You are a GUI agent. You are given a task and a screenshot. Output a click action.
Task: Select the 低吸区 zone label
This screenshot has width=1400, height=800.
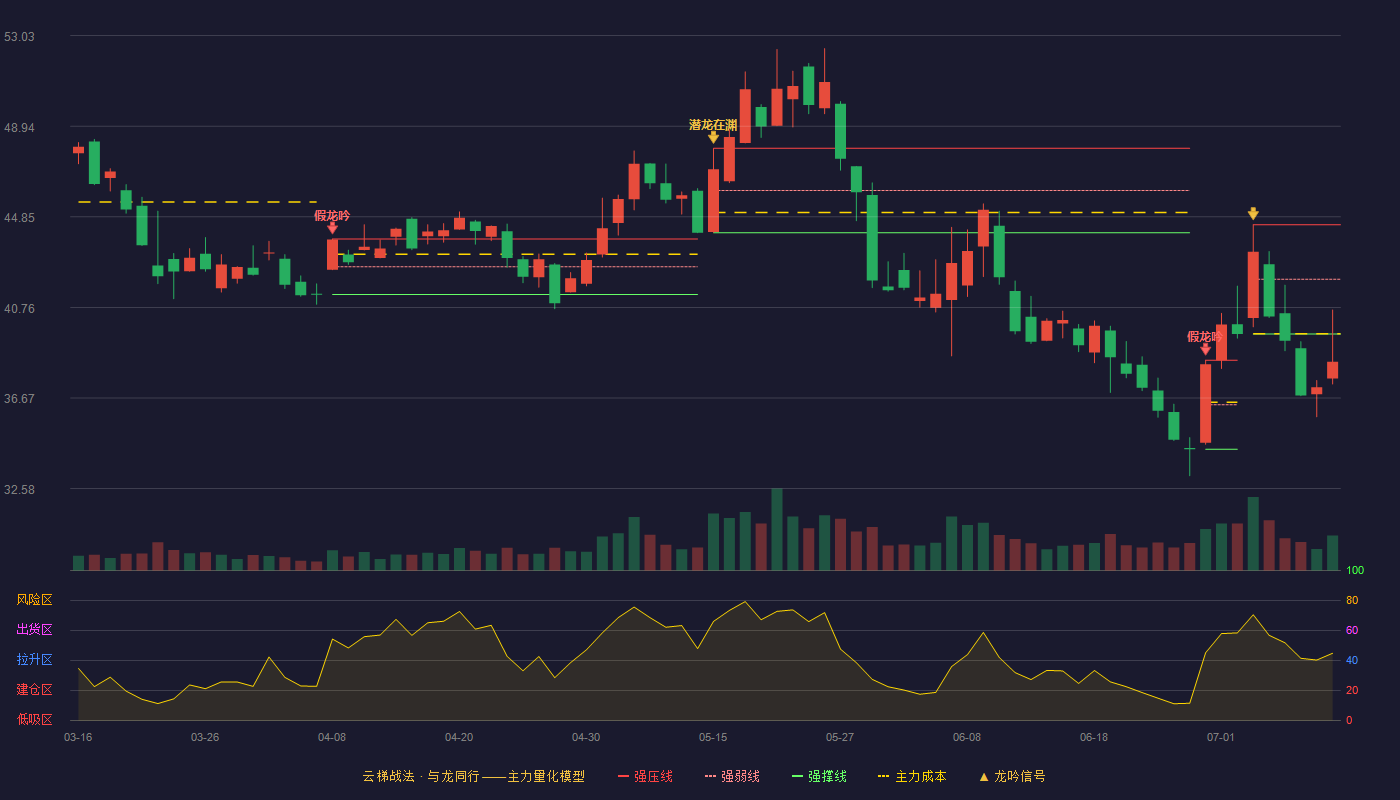point(34,719)
